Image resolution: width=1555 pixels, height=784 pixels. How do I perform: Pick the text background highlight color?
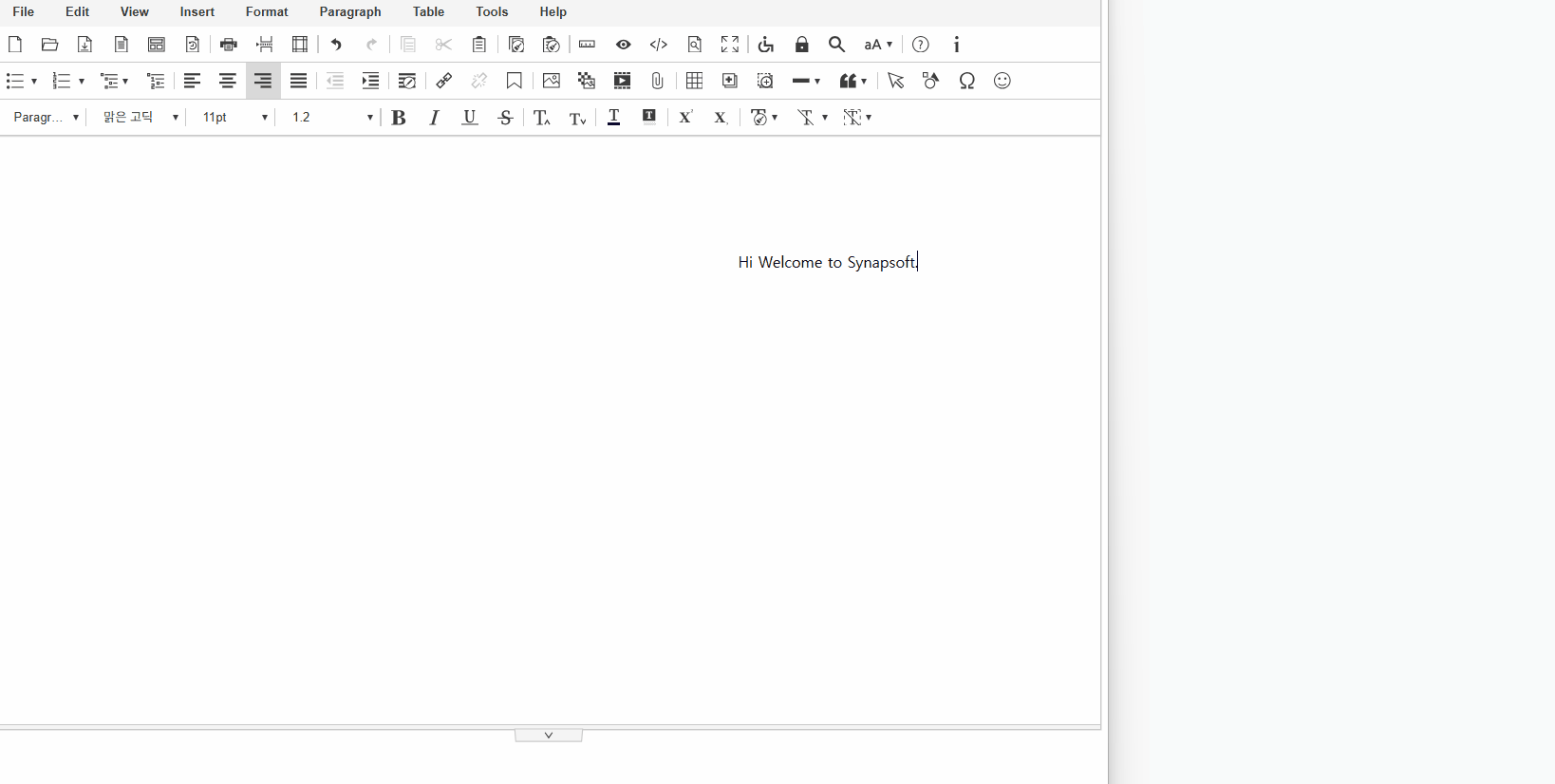[649, 117]
